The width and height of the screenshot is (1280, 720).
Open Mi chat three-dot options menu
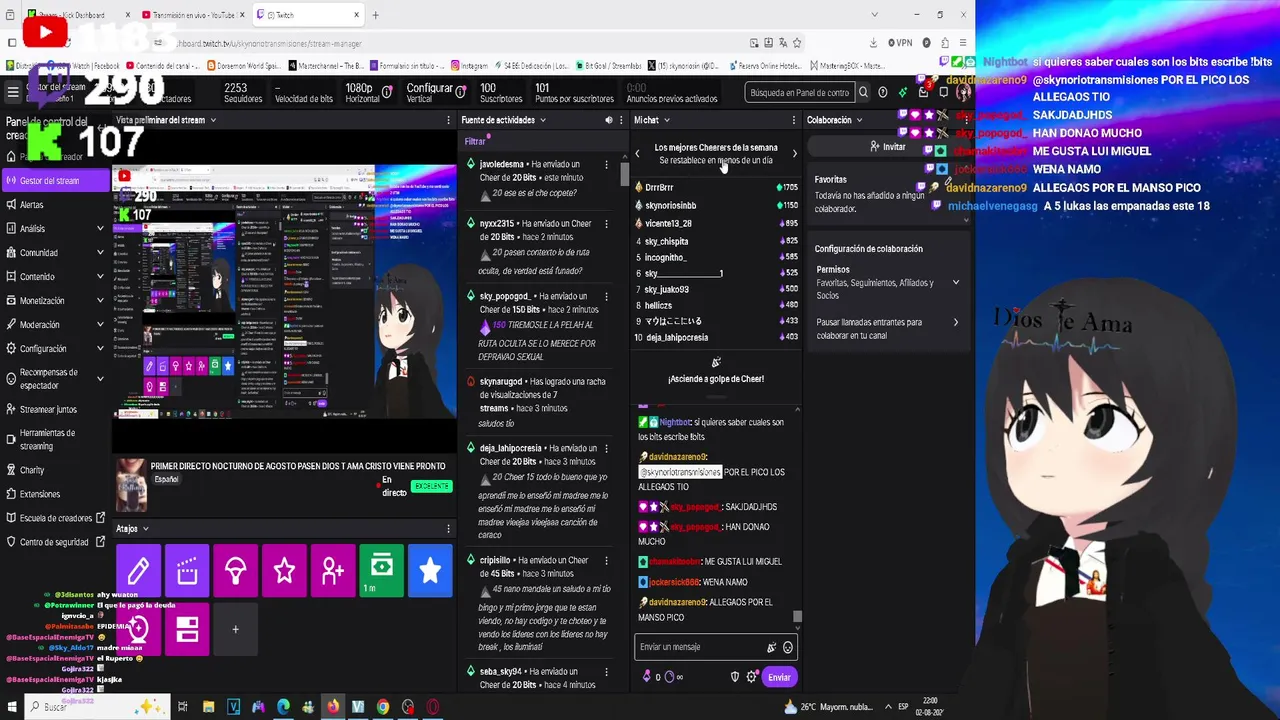(x=795, y=120)
